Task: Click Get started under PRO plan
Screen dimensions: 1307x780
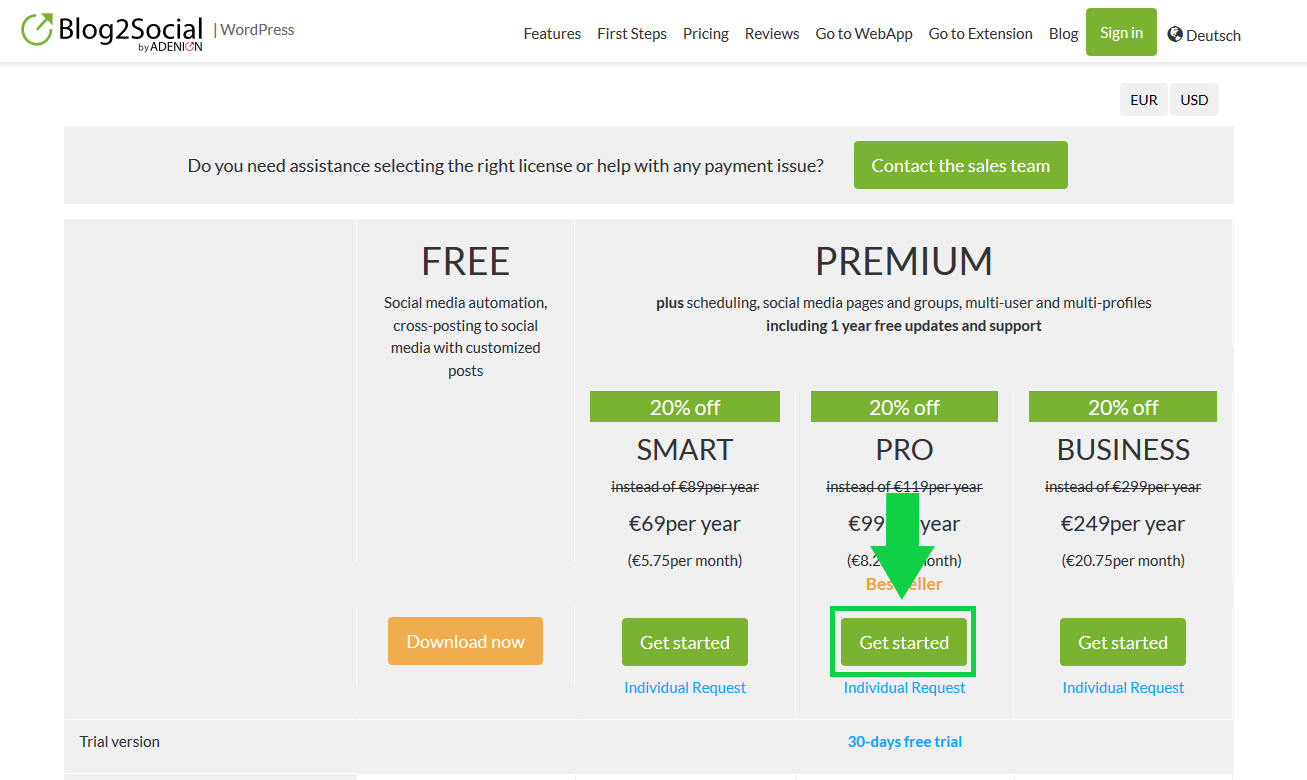Action: tap(904, 642)
